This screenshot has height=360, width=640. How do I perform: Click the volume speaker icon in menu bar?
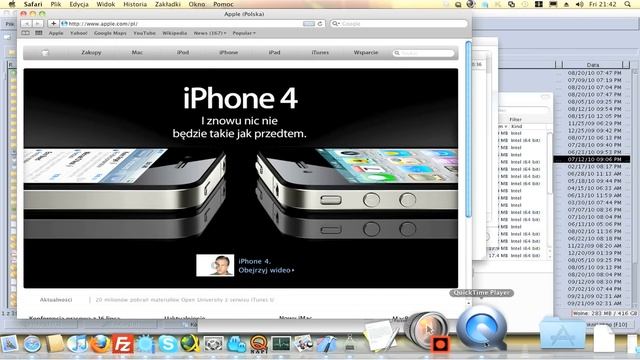(x=579, y=4)
